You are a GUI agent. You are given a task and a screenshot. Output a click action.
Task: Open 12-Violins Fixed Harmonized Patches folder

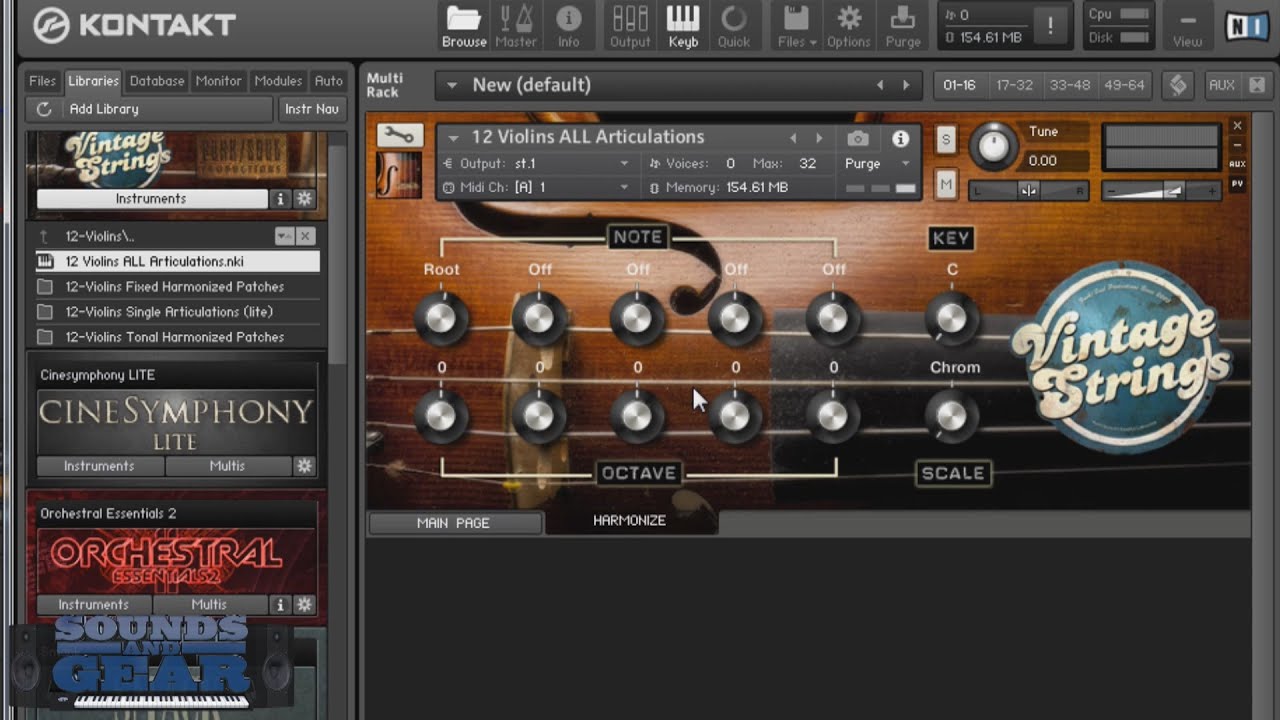click(178, 287)
